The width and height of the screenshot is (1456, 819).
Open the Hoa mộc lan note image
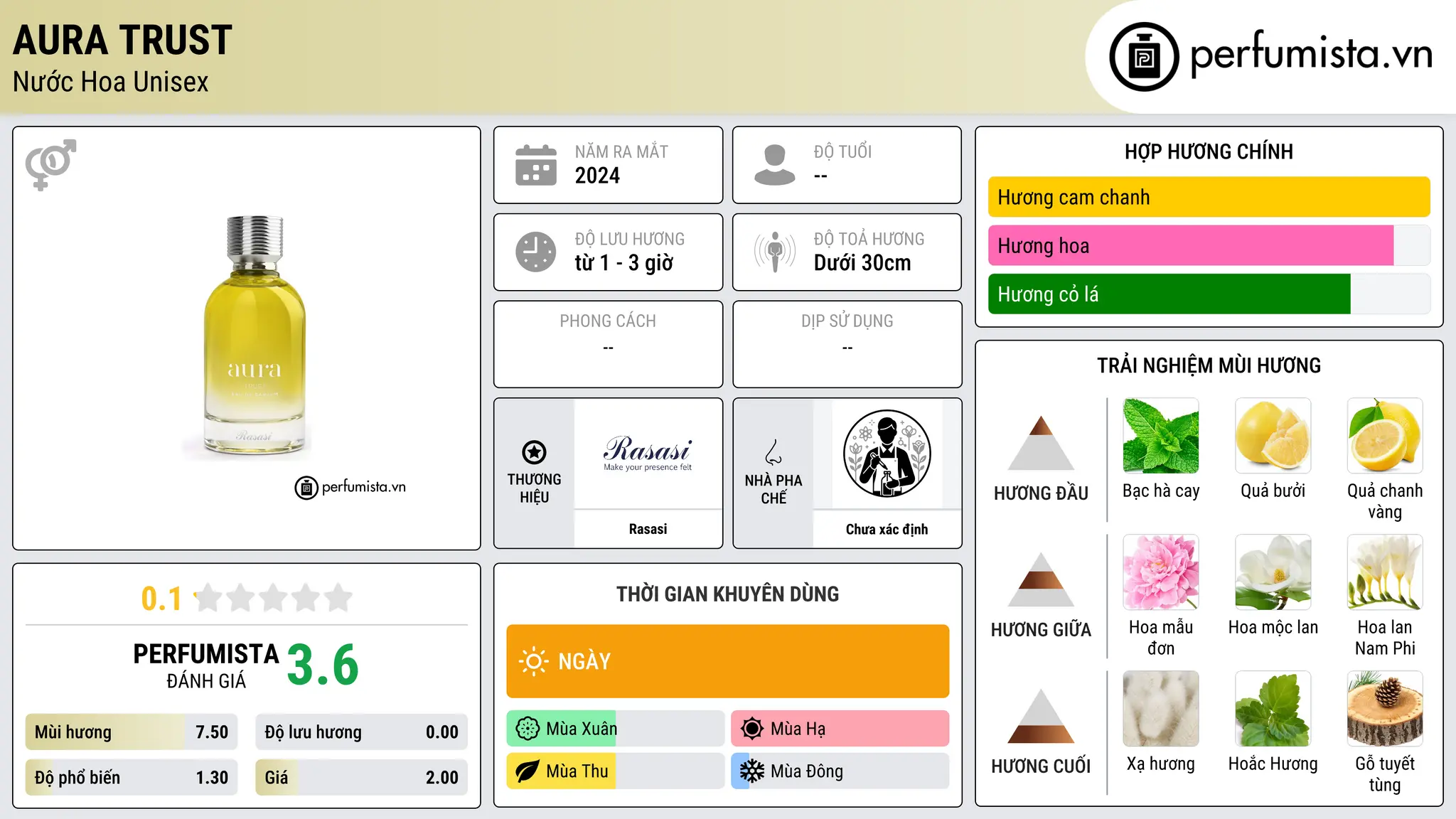(1273, 572)
